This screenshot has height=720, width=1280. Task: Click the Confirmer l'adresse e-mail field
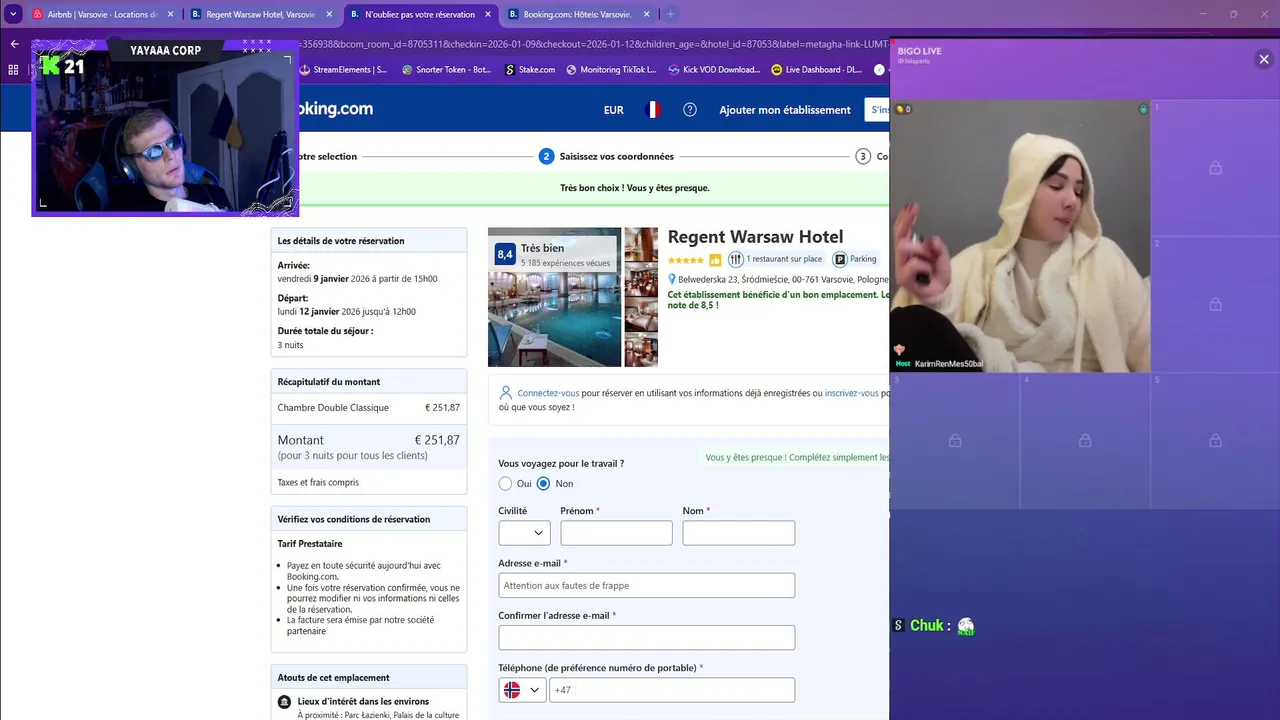[647, 638]
